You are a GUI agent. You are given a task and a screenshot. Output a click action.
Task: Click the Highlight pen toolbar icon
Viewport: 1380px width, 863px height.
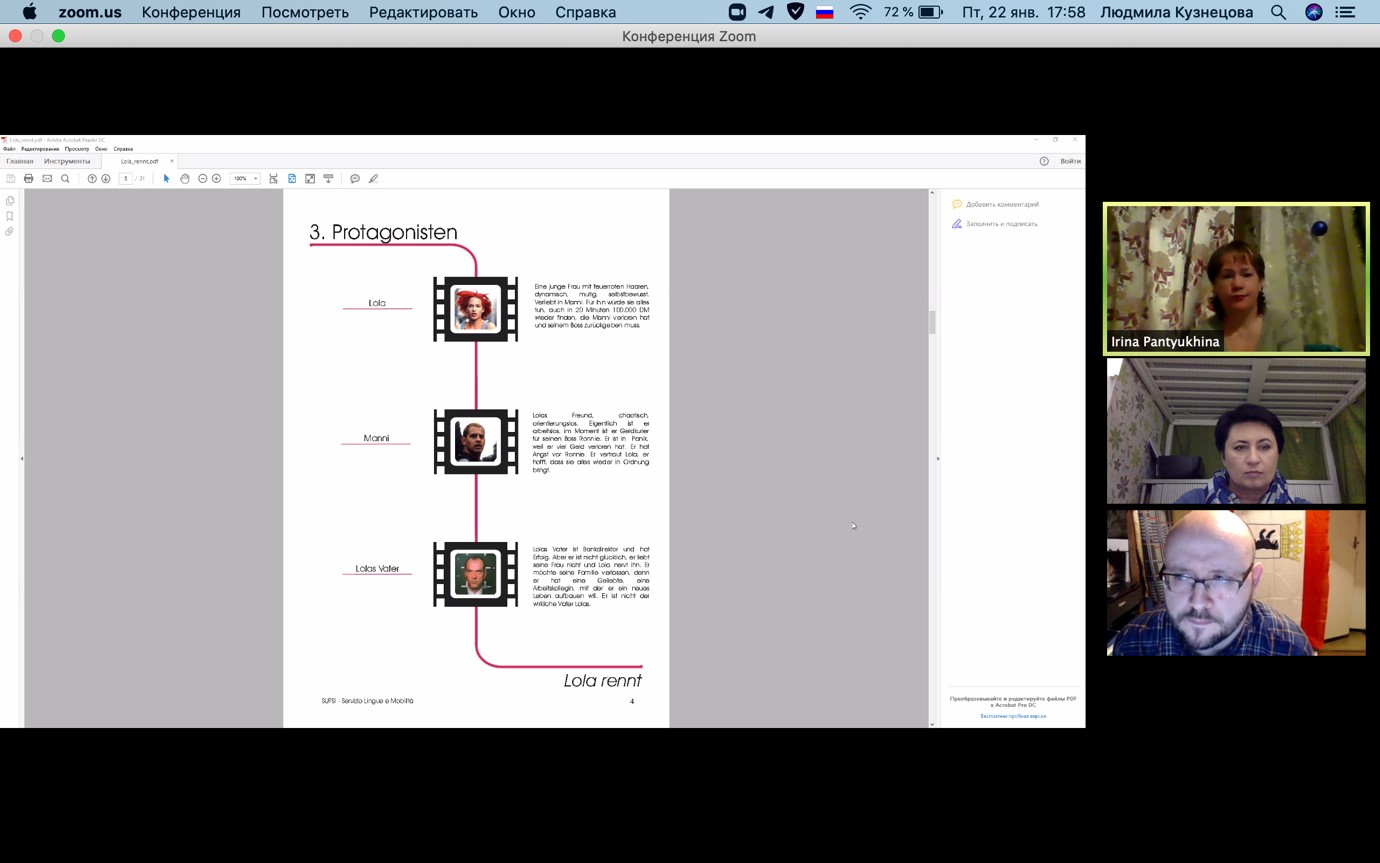pos(373,179)
